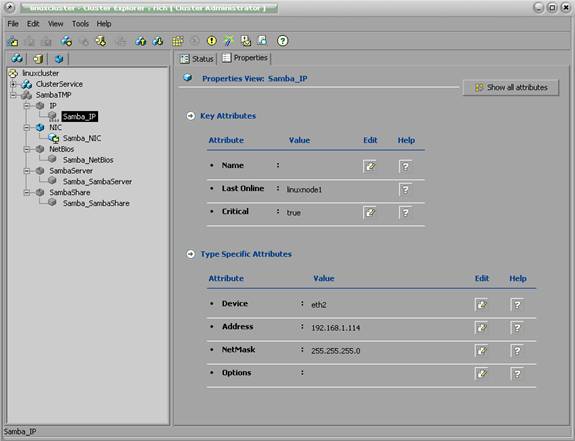Click the yellow grid toolbar icon
The width and height of the screenshot is (575, 441).
[177, 41]
